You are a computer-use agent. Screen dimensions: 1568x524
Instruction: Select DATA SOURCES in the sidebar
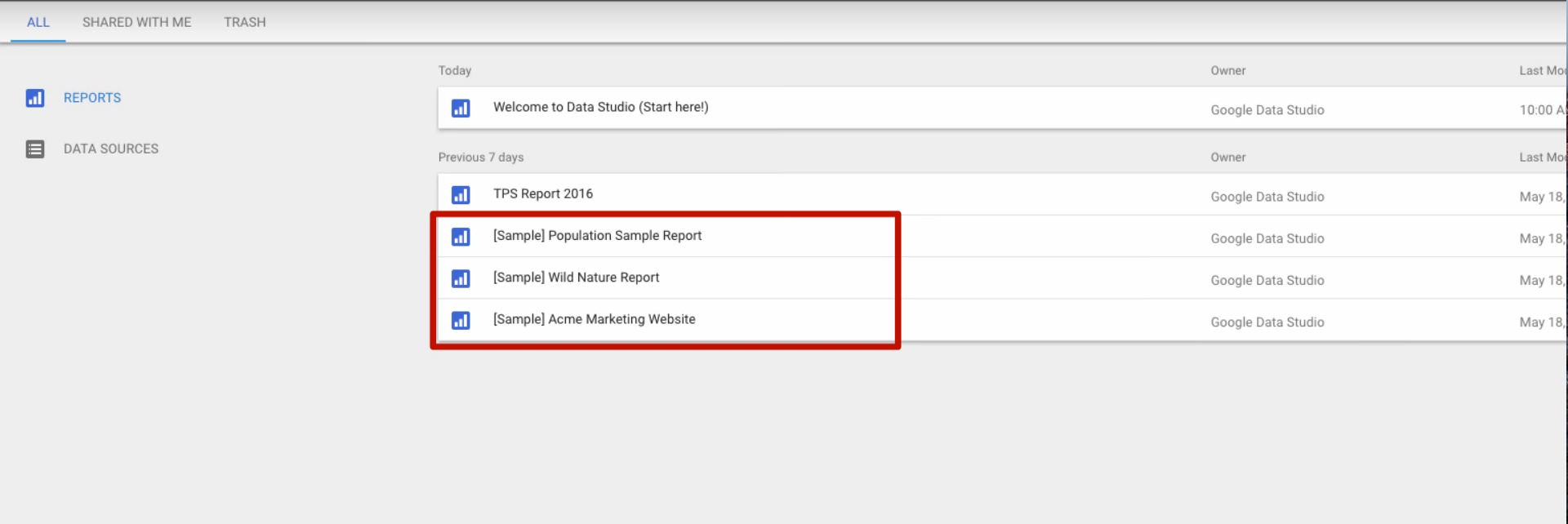[x=111, y=149]
